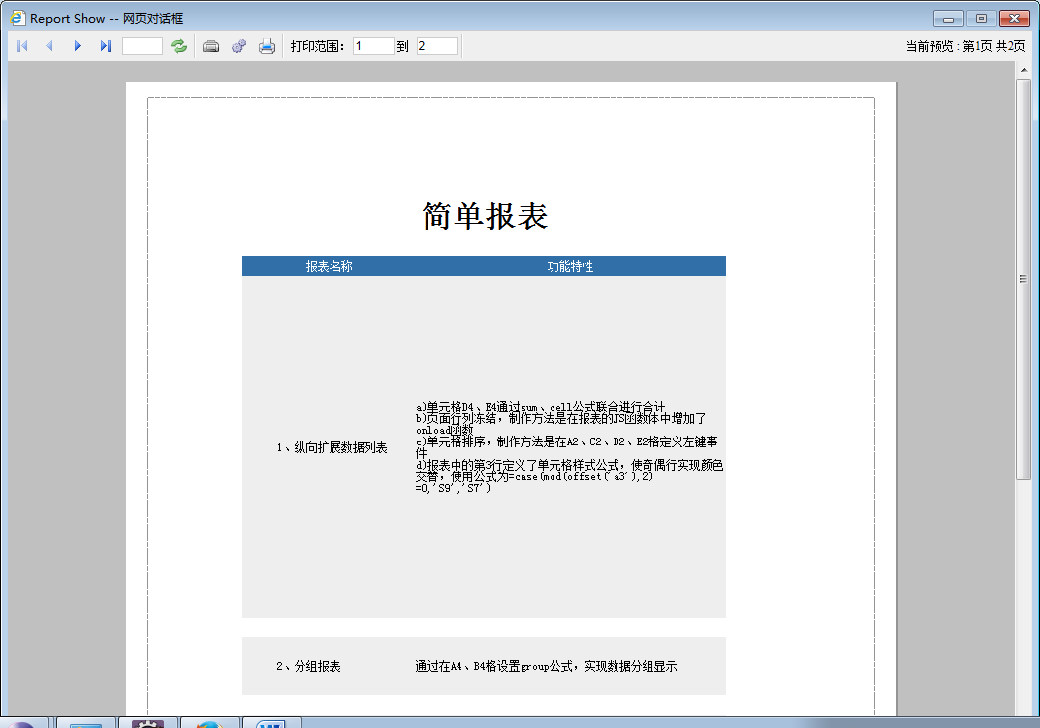Click the line c) about 单元格排序
This screenshot has height=728, width=1040.
pyautogui.click(x=566, y=447)
